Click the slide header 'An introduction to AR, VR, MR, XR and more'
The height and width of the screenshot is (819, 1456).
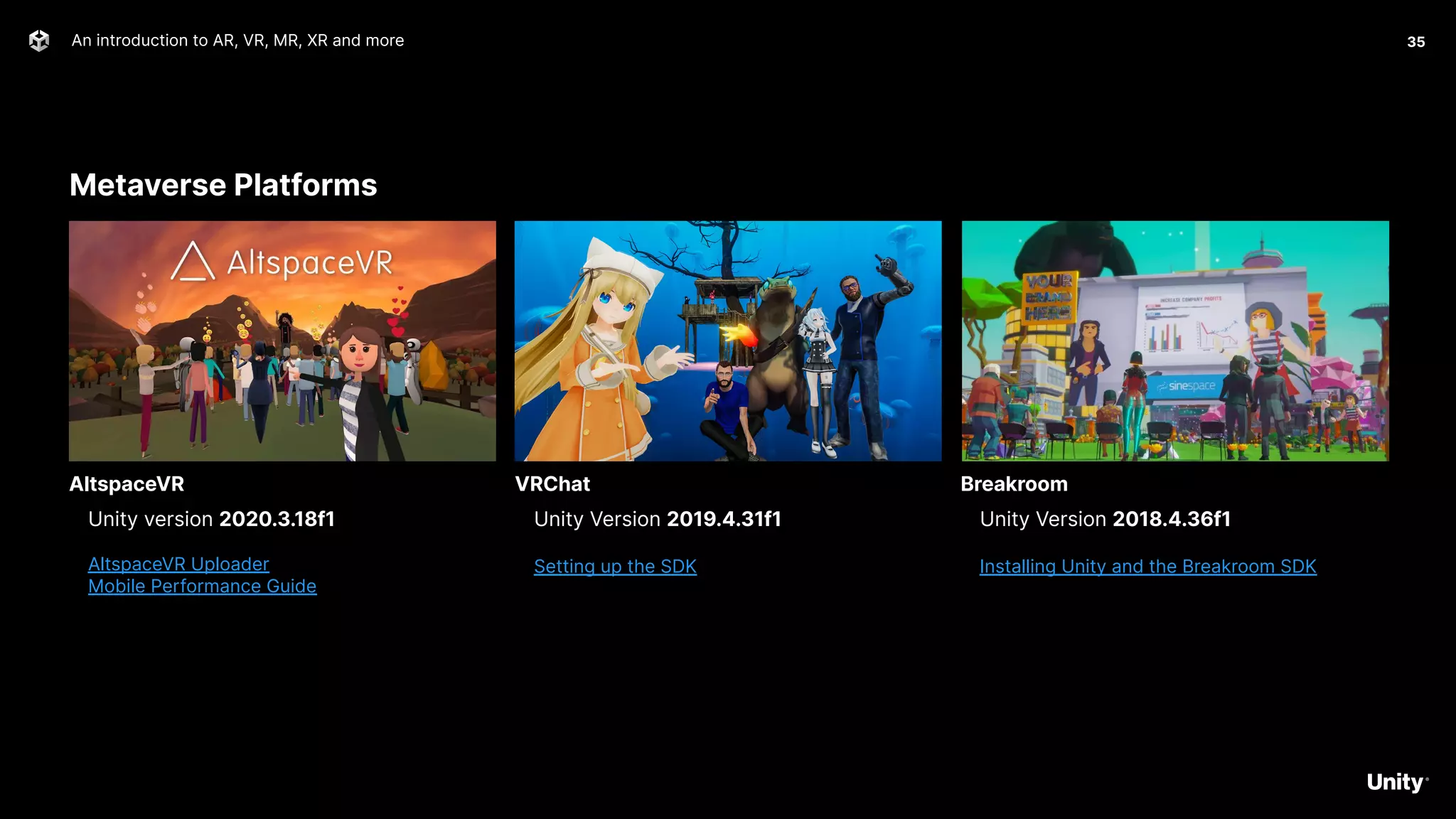(237, 41)
